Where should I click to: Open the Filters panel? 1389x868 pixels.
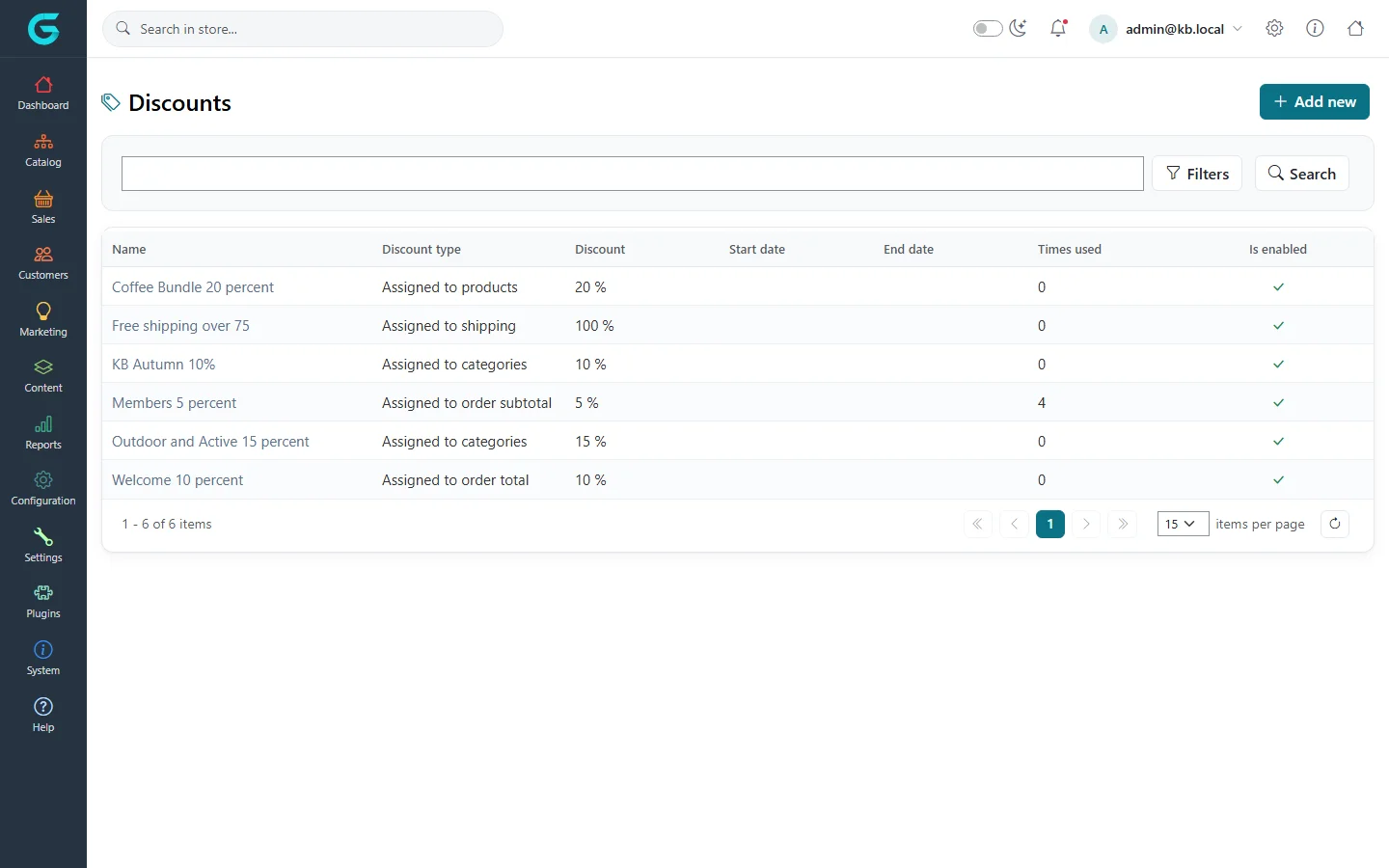click(1197, 174)
